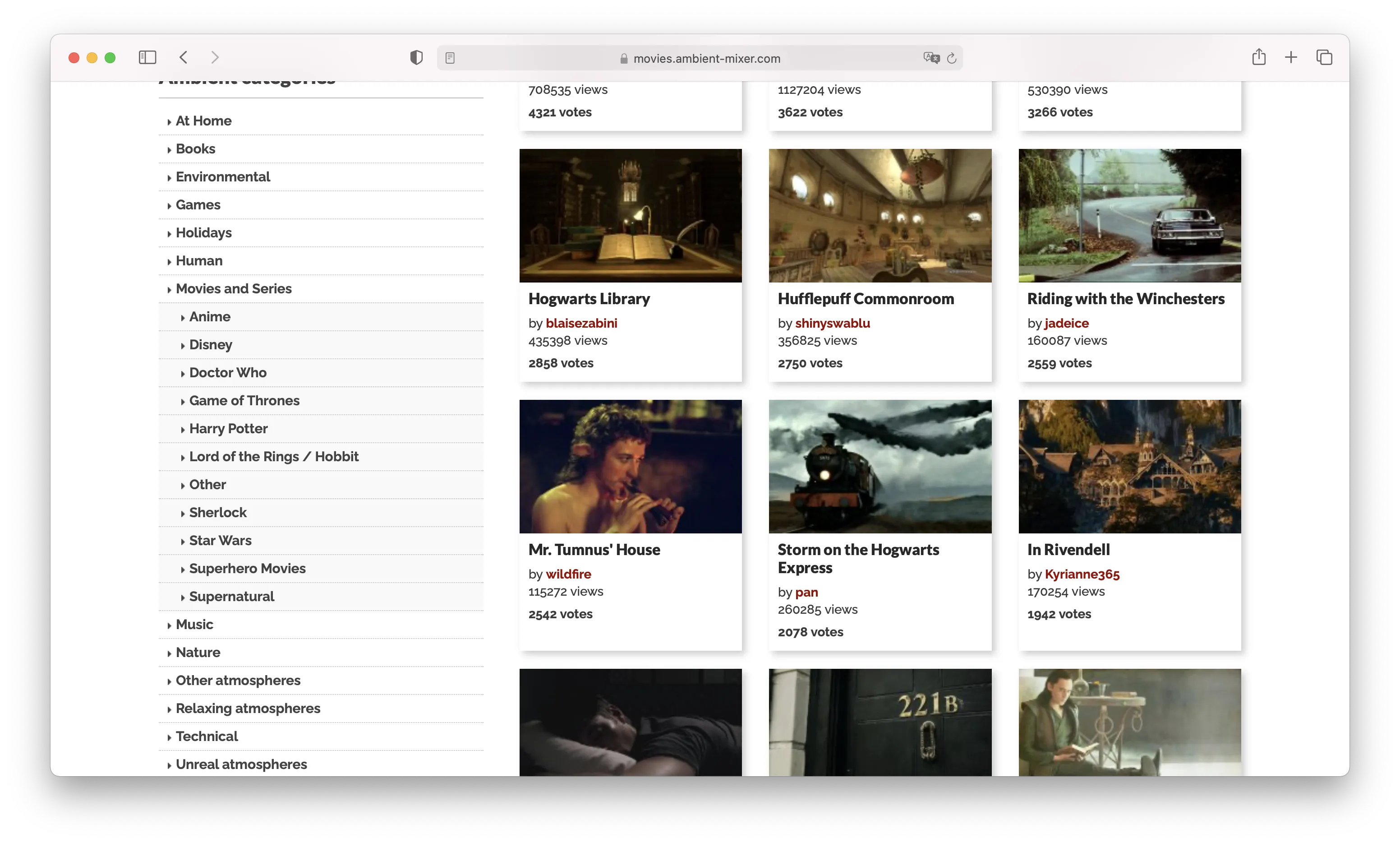The image size is (1400, 843).
Task: Visit author blaisezabini's profile
Action: click(581, 323)
